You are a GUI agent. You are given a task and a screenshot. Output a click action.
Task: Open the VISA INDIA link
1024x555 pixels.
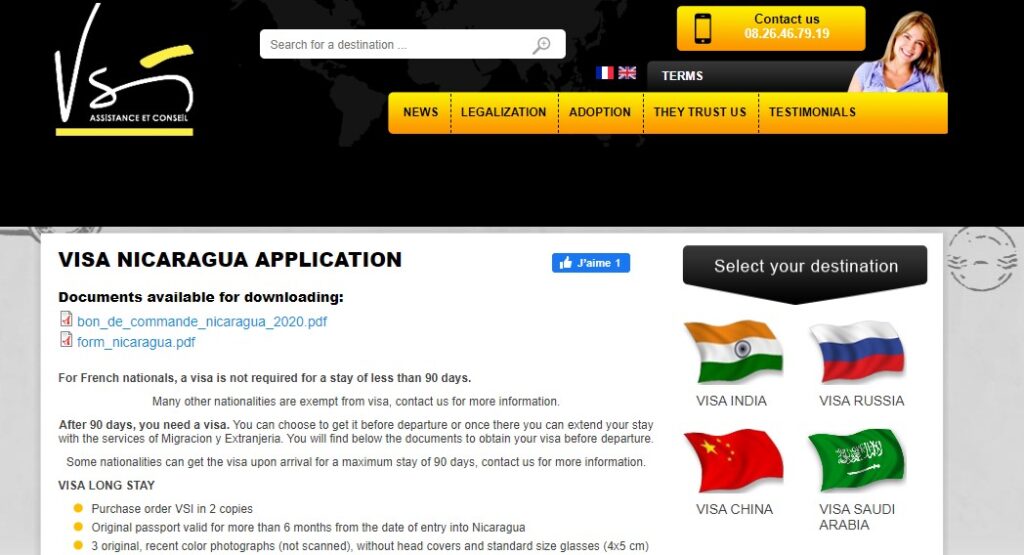point(731,401)
